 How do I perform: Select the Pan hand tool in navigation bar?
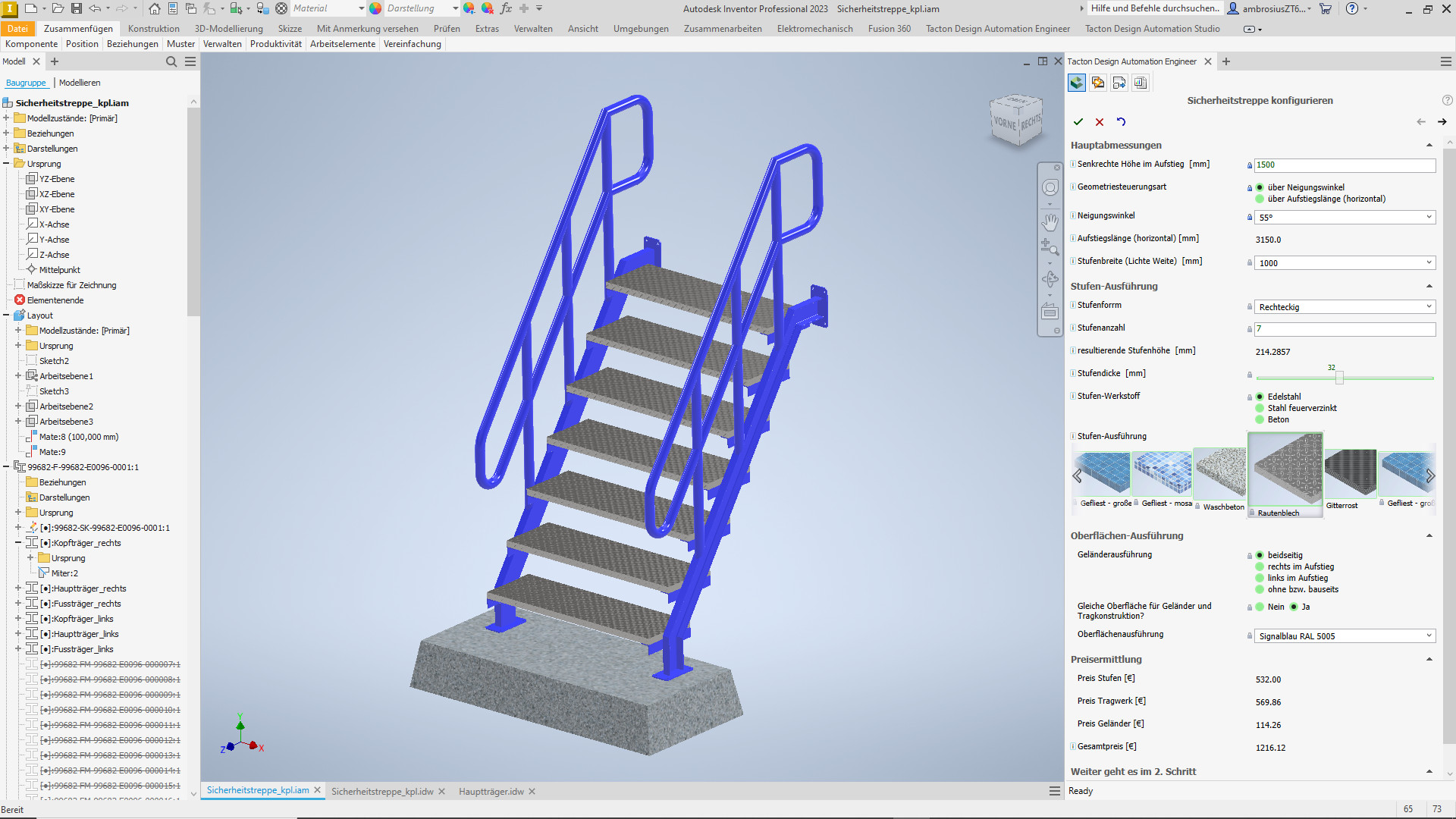(1050, 222)
